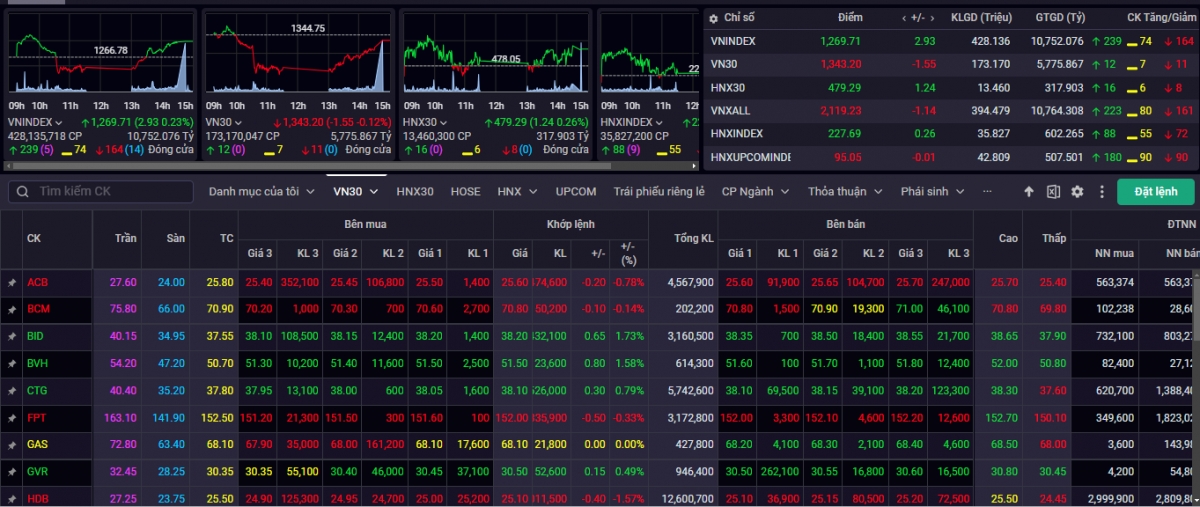Click the search magnifier icon
The image size is (1200, 507).
pos(23,191)
